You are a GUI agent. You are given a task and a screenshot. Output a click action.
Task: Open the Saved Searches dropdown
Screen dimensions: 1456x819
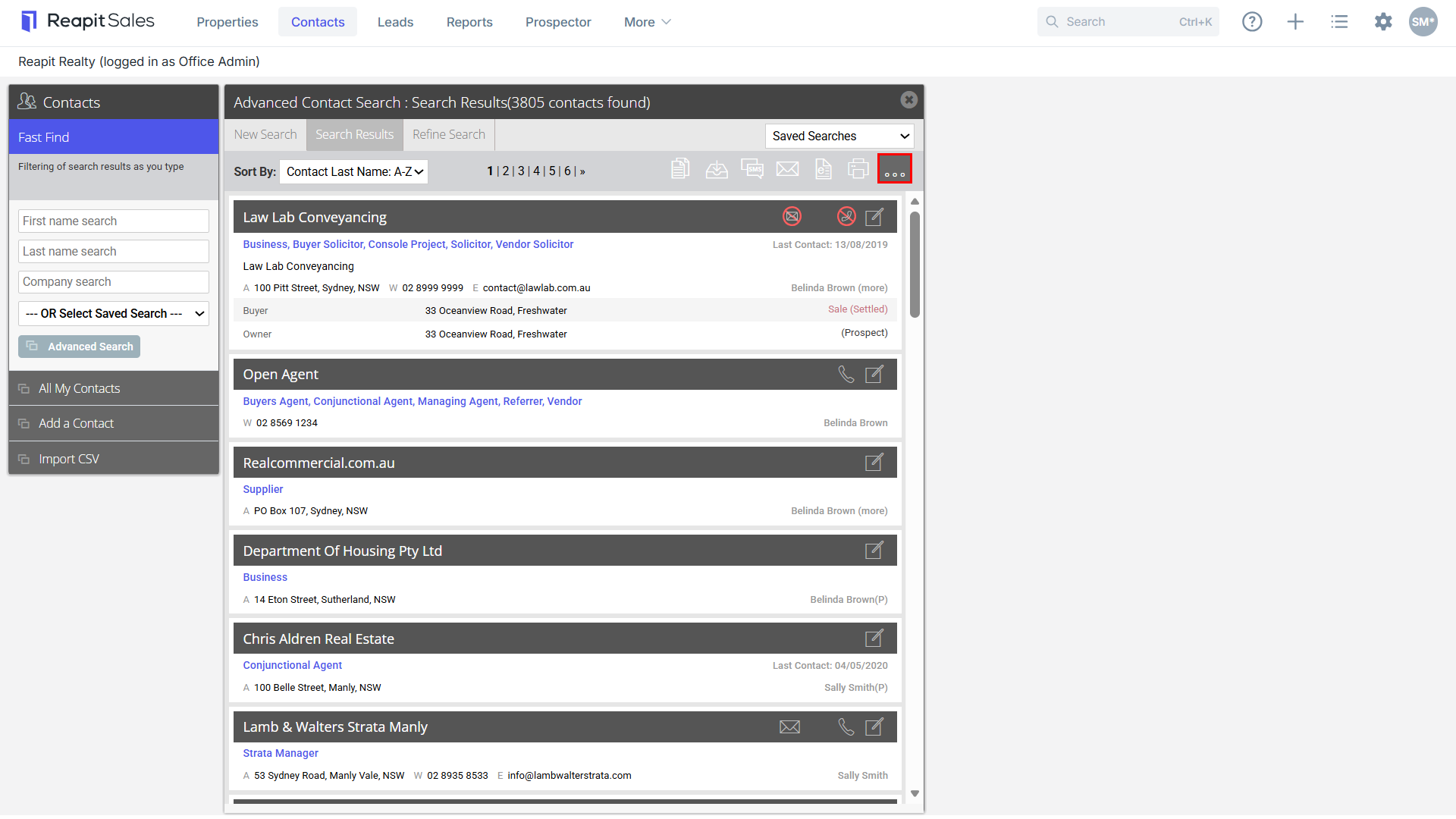point(839,136)
